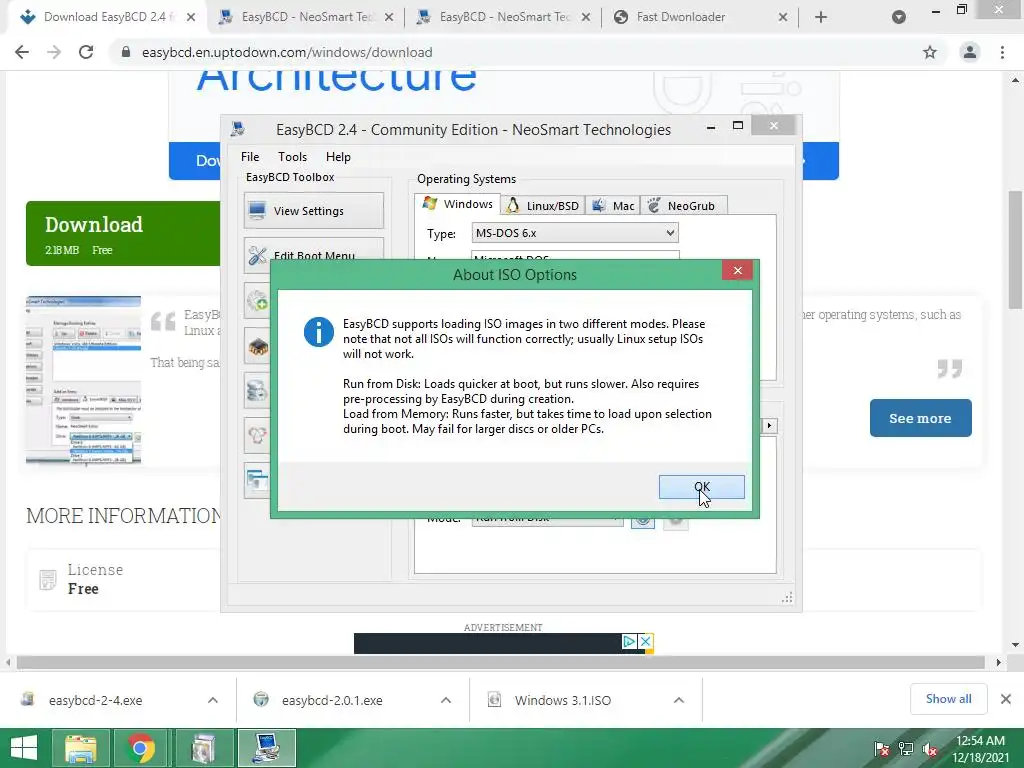Click the ISO mode info icon behind dialog
Image resolution: width=1024 pixels, height=768 pixels.
[643, 520]
